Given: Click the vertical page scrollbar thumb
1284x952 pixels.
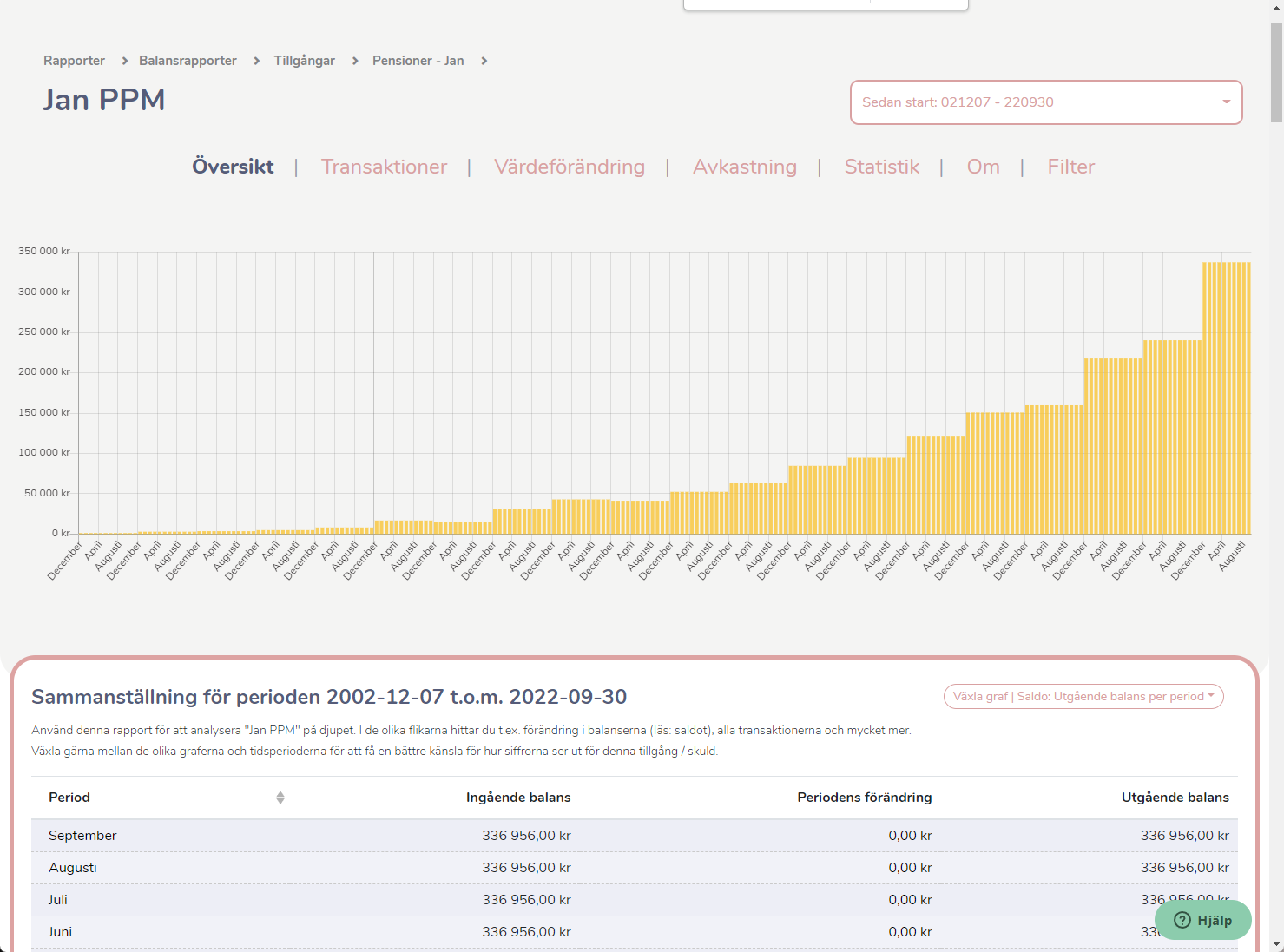Looking at the screenshot, I should point(1276,73).
